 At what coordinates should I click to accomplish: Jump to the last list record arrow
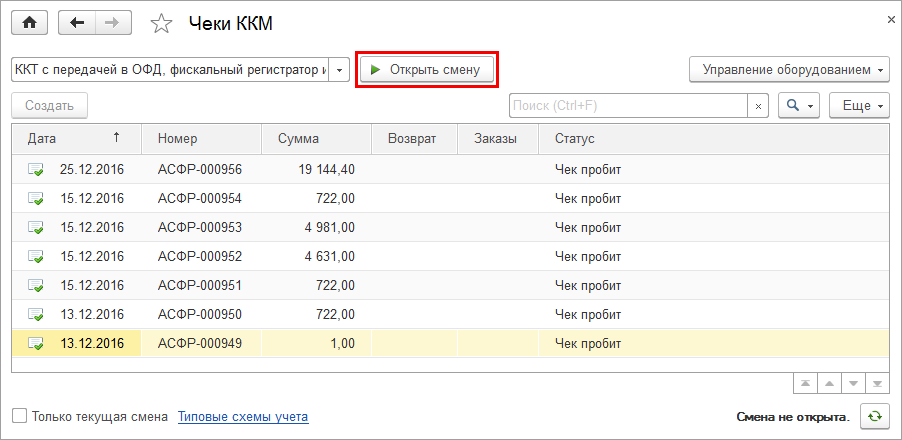point(877,383)
